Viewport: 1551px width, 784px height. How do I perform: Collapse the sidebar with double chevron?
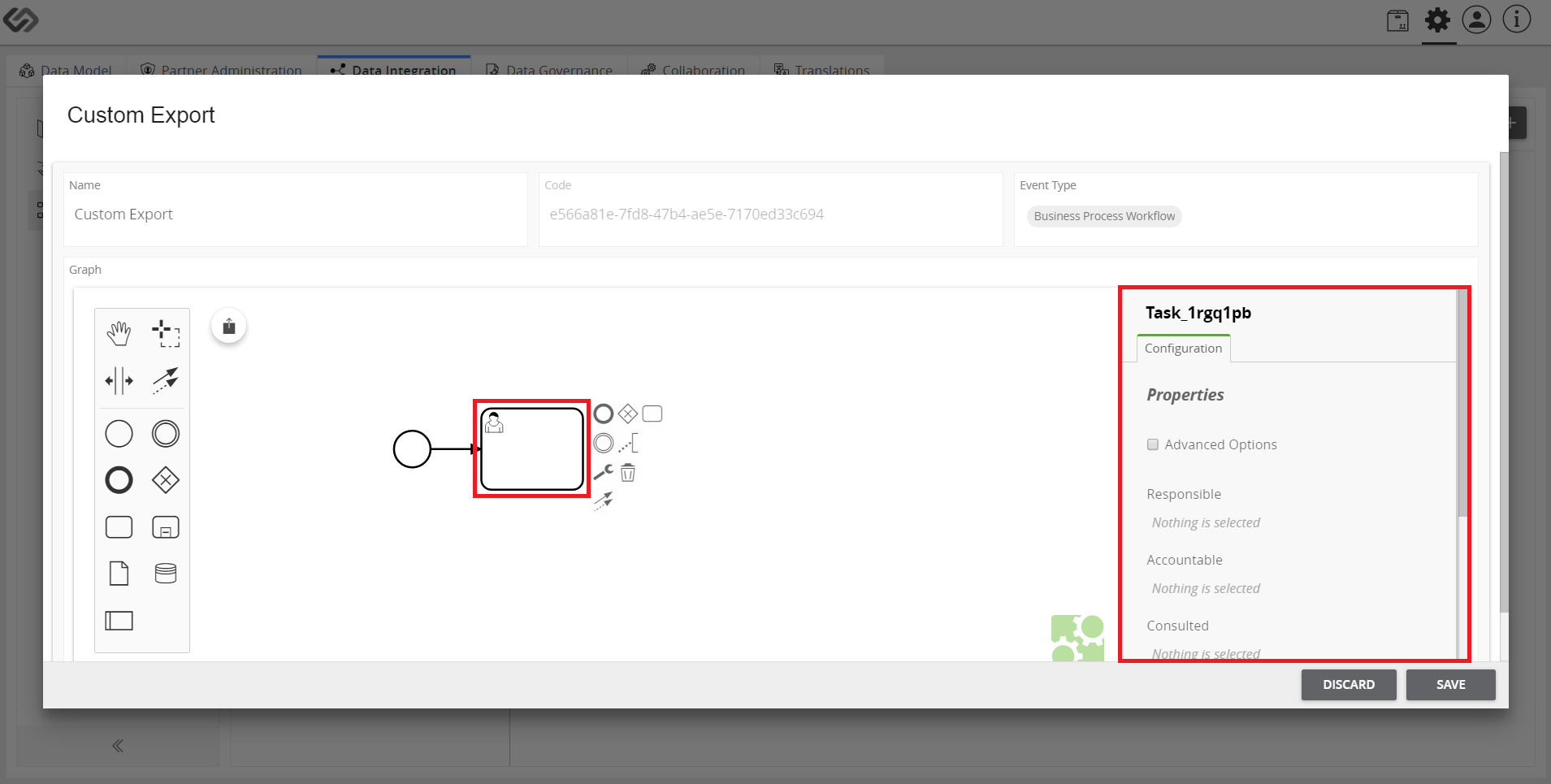[x=118, y=746]
